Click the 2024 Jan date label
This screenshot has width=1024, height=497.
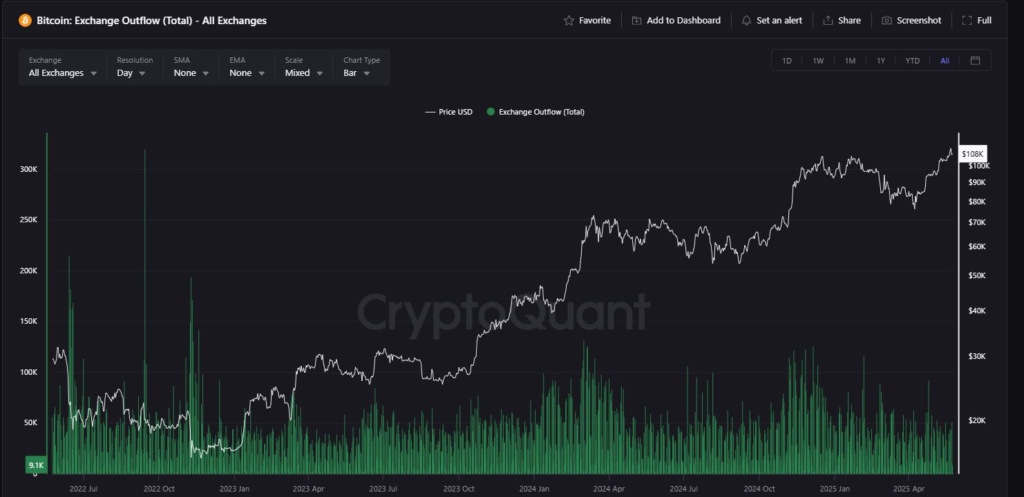(x=534, y=488)
